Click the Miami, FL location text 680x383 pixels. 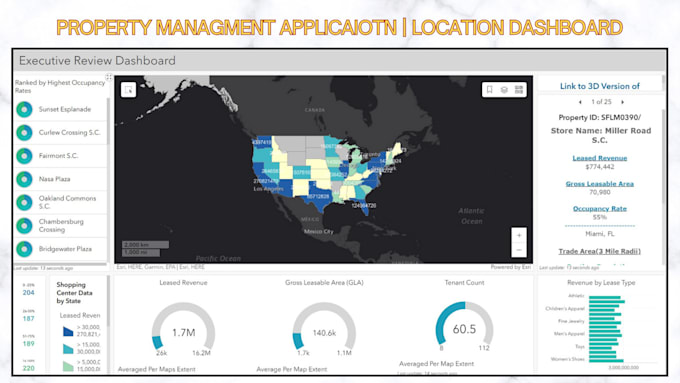click(x=600, y=234)
